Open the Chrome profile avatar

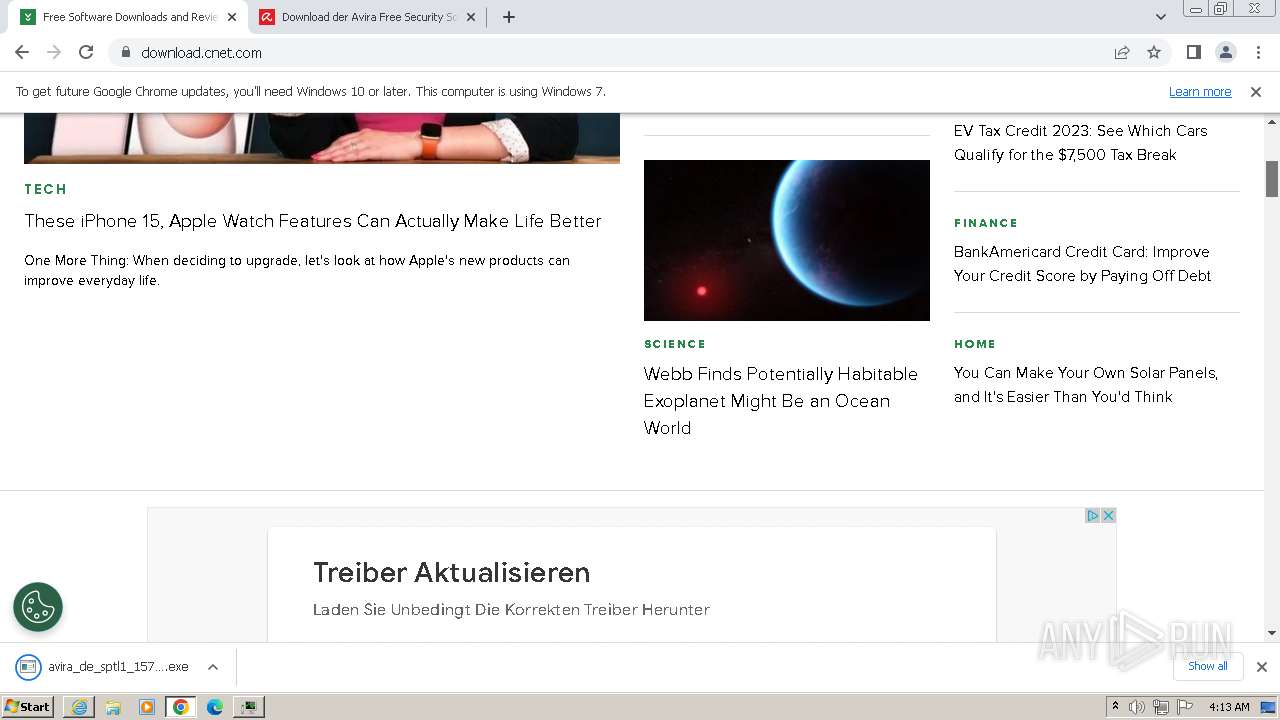1225,52
